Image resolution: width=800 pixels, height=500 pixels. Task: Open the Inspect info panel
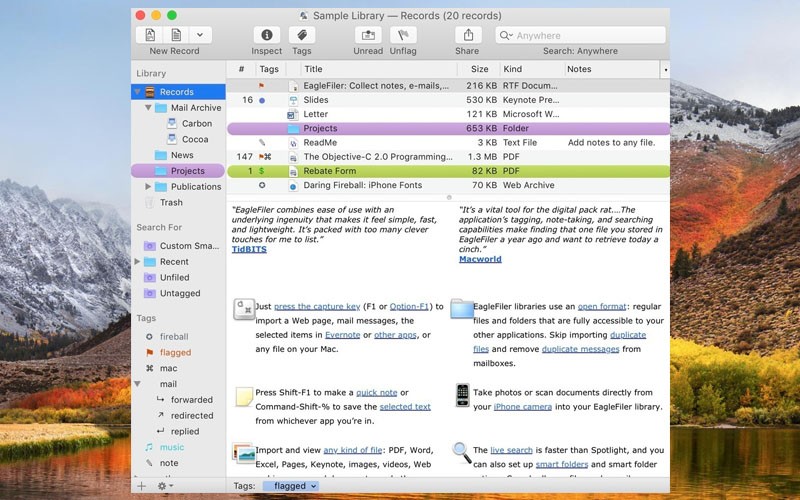click(x=266, y=35)
